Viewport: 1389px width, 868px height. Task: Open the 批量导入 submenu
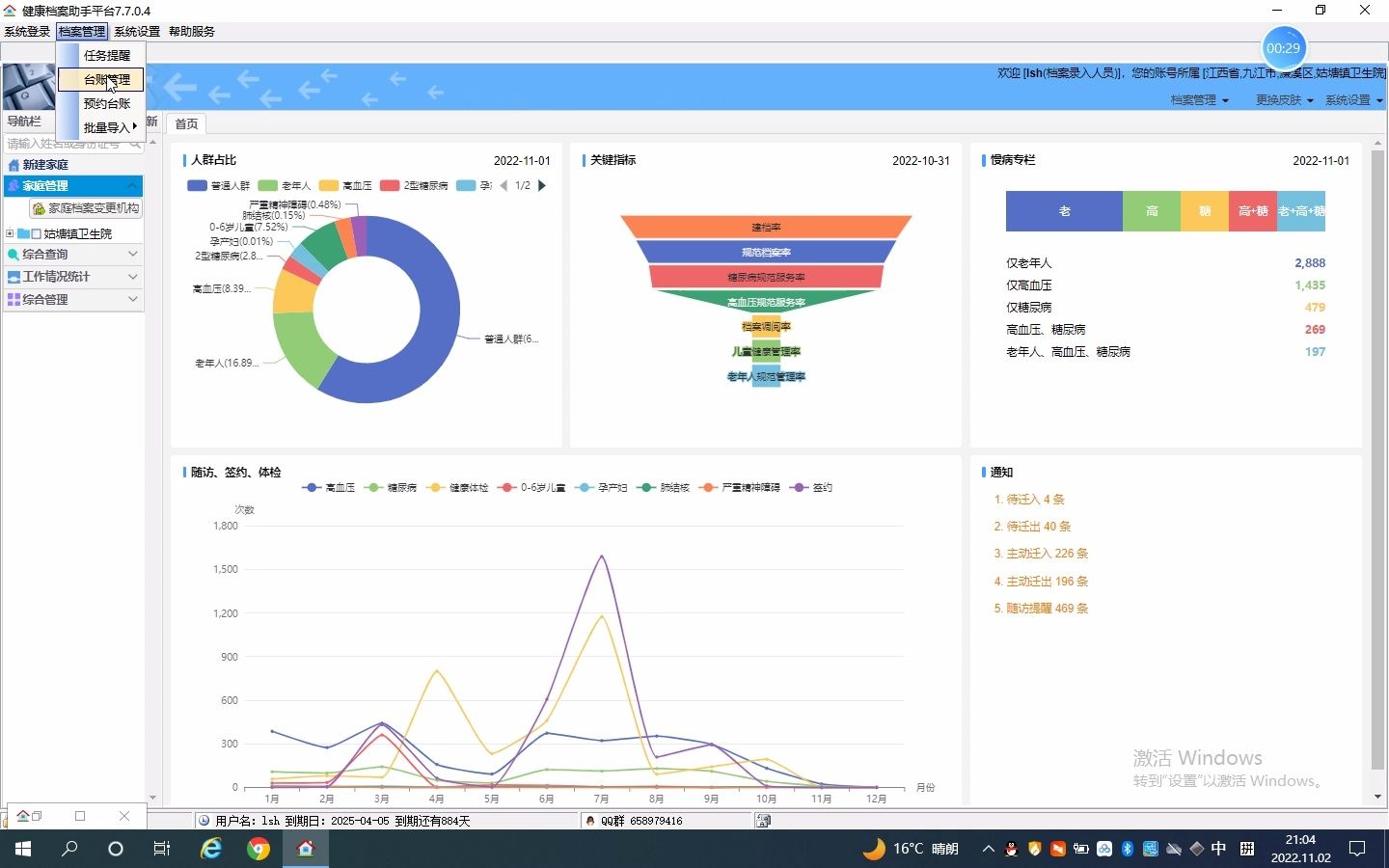[101, 127]
